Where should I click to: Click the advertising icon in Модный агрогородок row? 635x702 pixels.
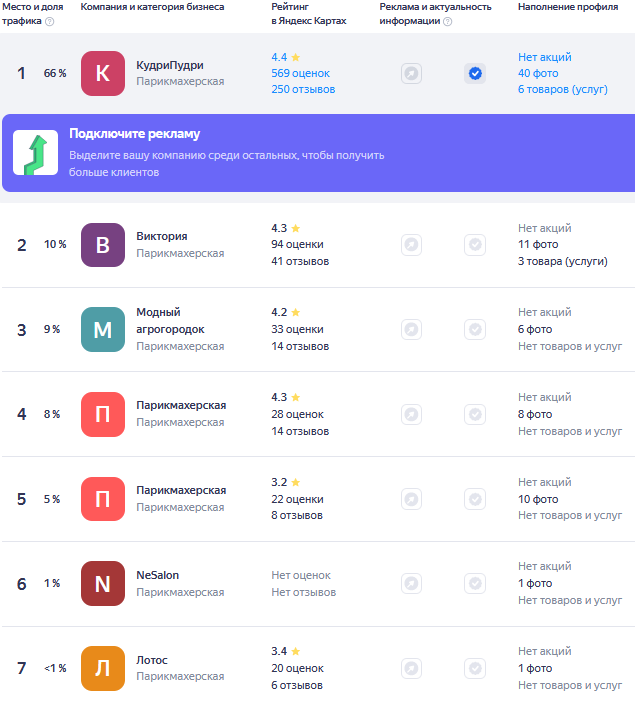[x=411, y=330]
